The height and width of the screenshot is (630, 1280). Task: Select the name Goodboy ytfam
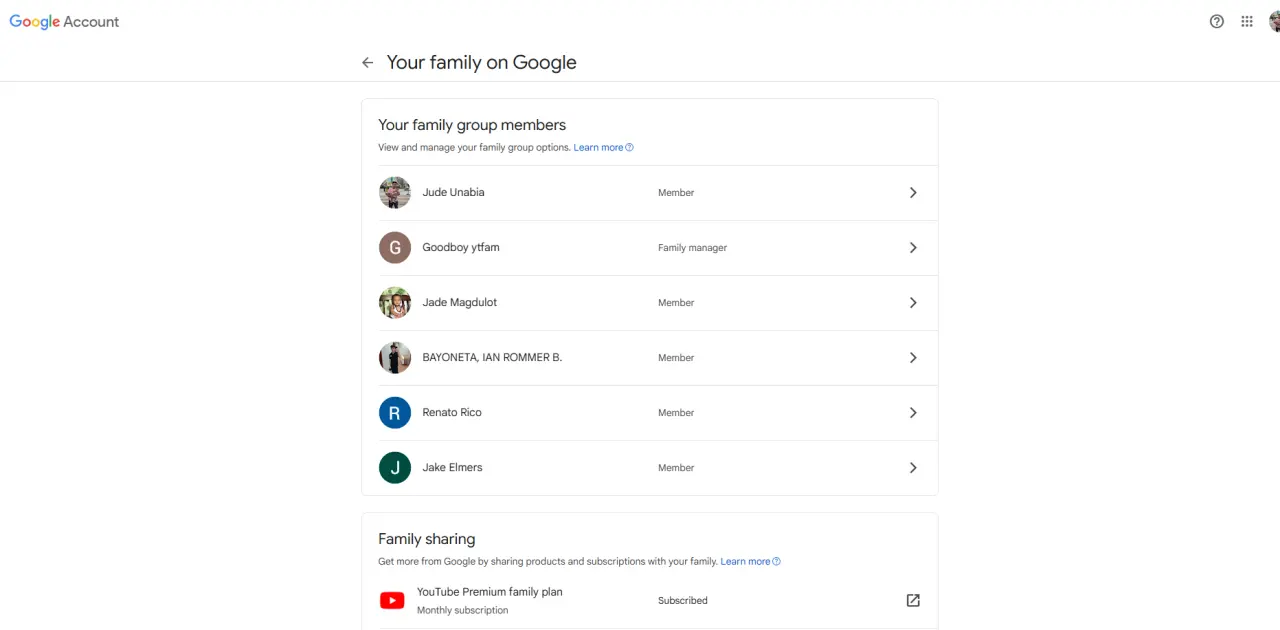[x=461, y=247]
